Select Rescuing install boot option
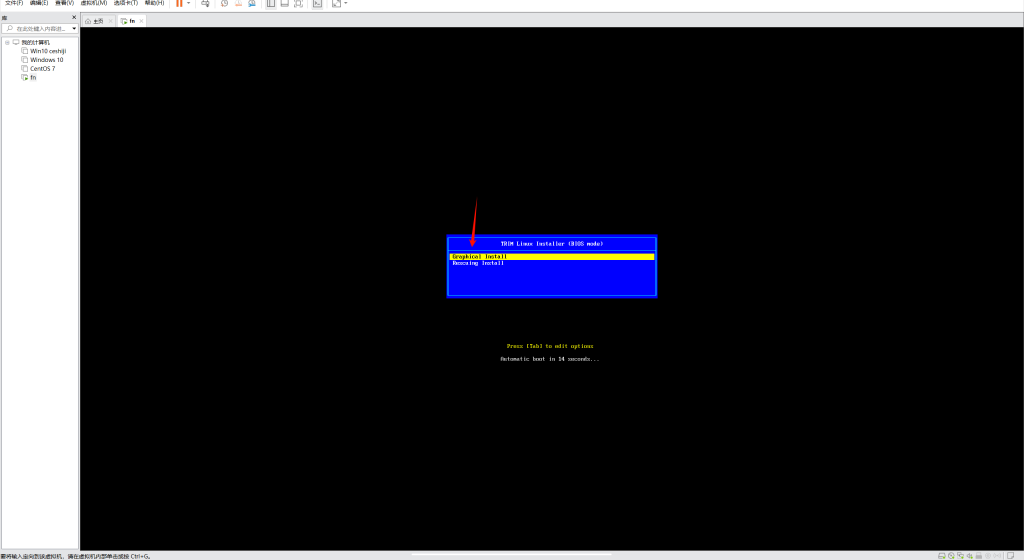This screenshot has height=560, width=1024. pos(478,263)
